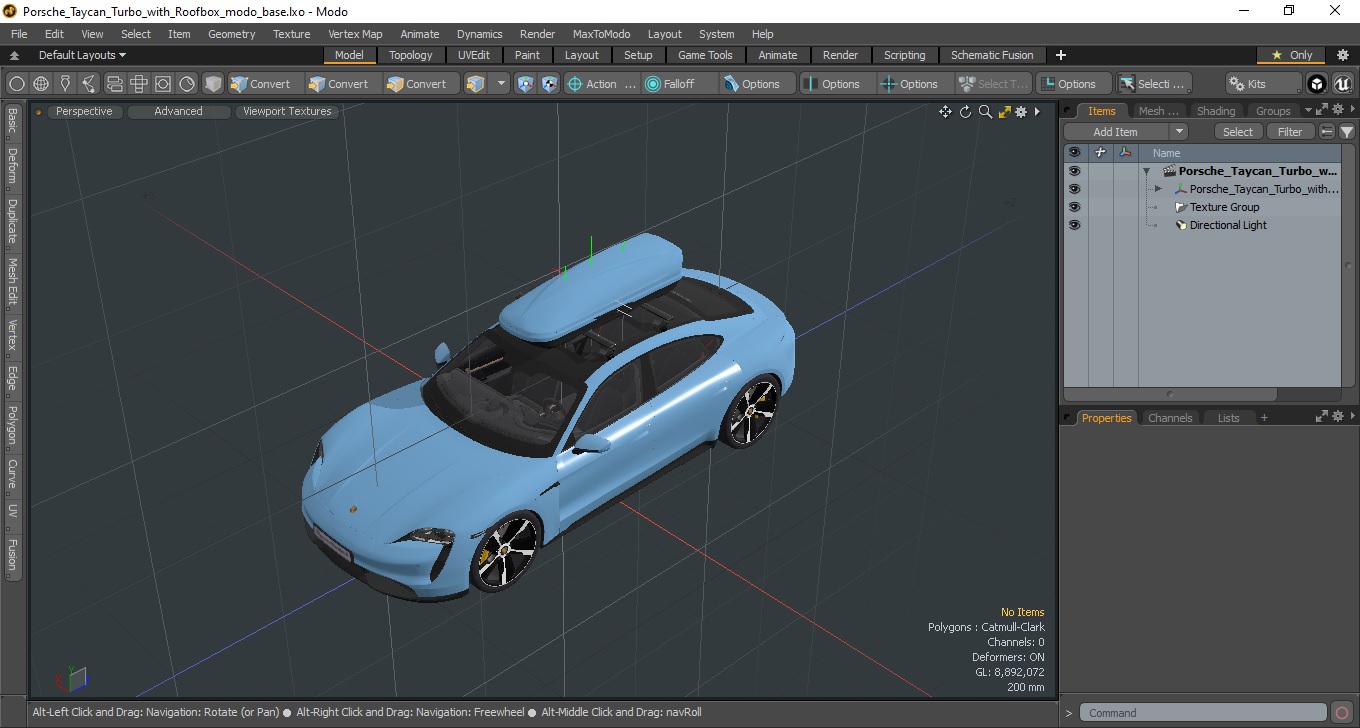The width and height of the screenshot is (1360, 728).
Task: Select the circle selection mode icon
Action: click(x=17, y=84)
